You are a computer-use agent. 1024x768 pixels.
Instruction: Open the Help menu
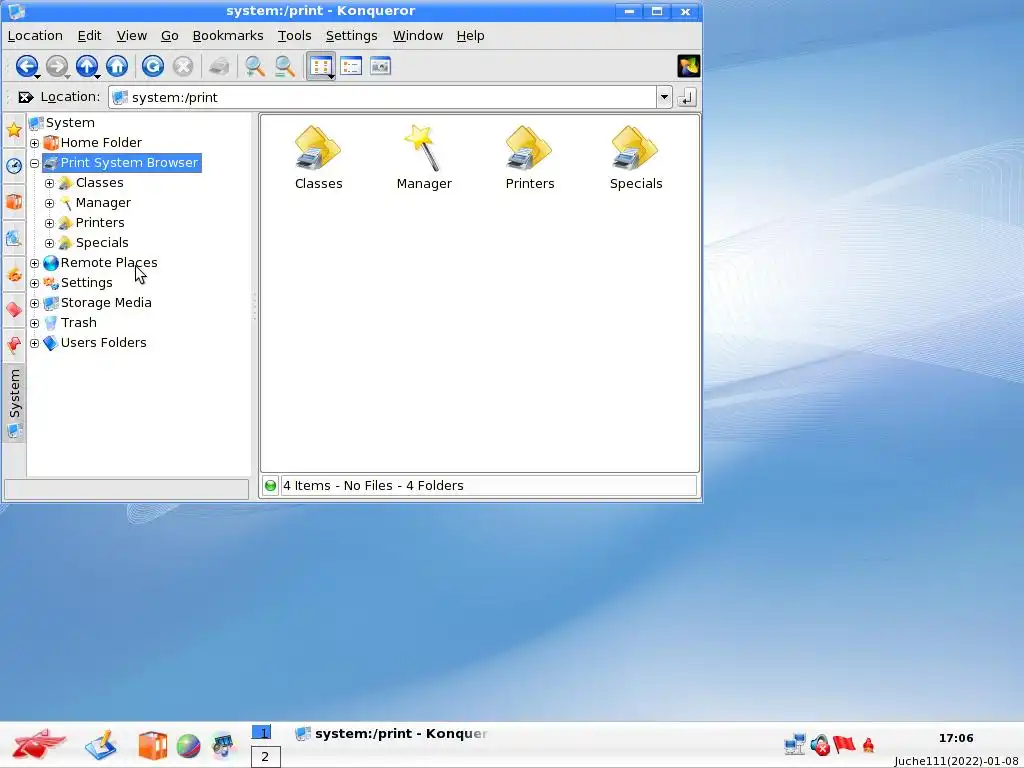470,36
